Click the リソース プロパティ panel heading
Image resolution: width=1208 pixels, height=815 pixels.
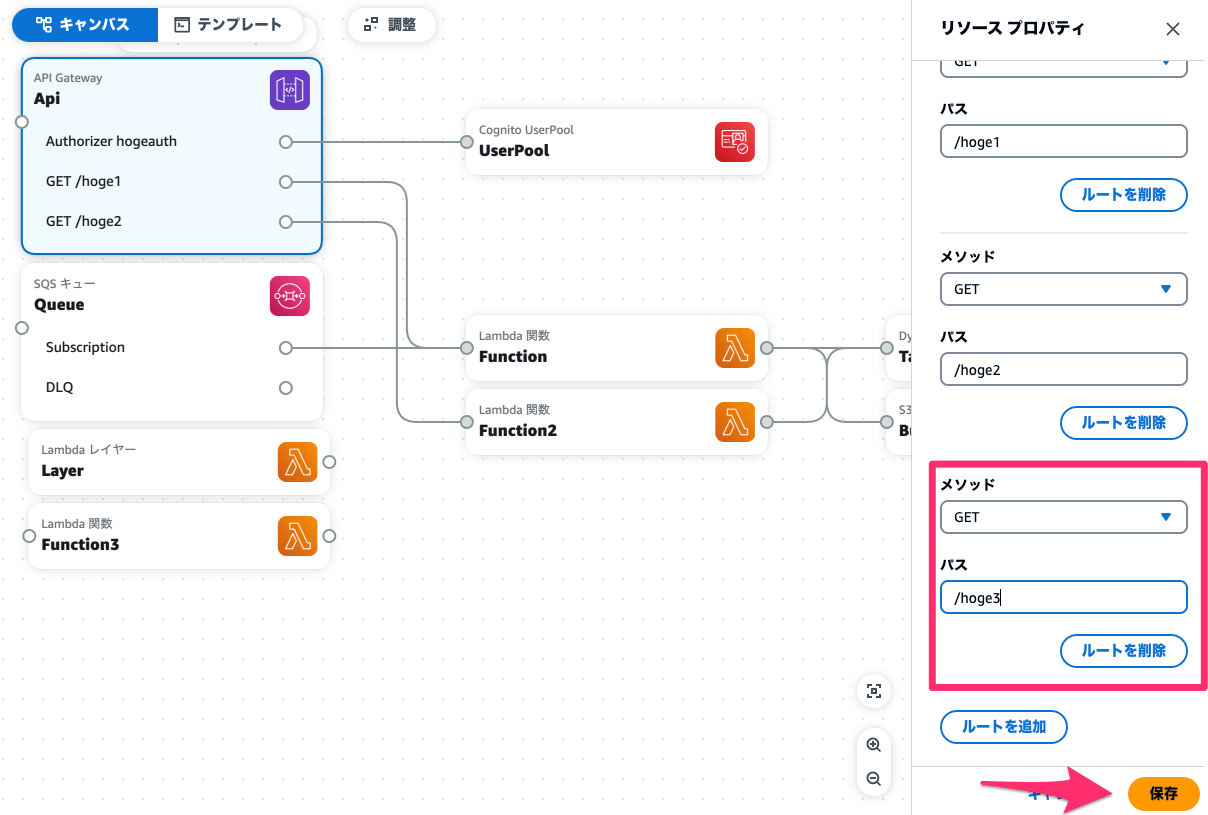click(1012, 29)
